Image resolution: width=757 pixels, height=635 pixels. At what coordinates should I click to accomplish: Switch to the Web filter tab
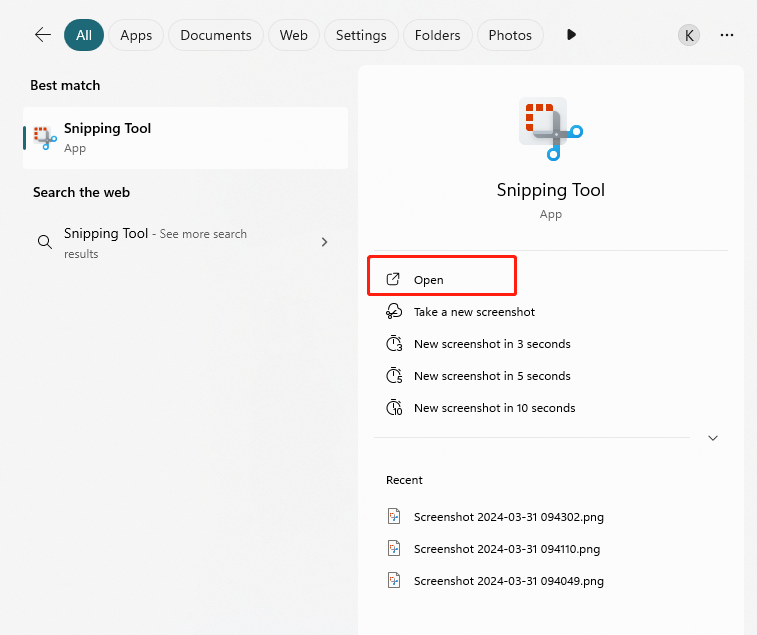point(294,35)
